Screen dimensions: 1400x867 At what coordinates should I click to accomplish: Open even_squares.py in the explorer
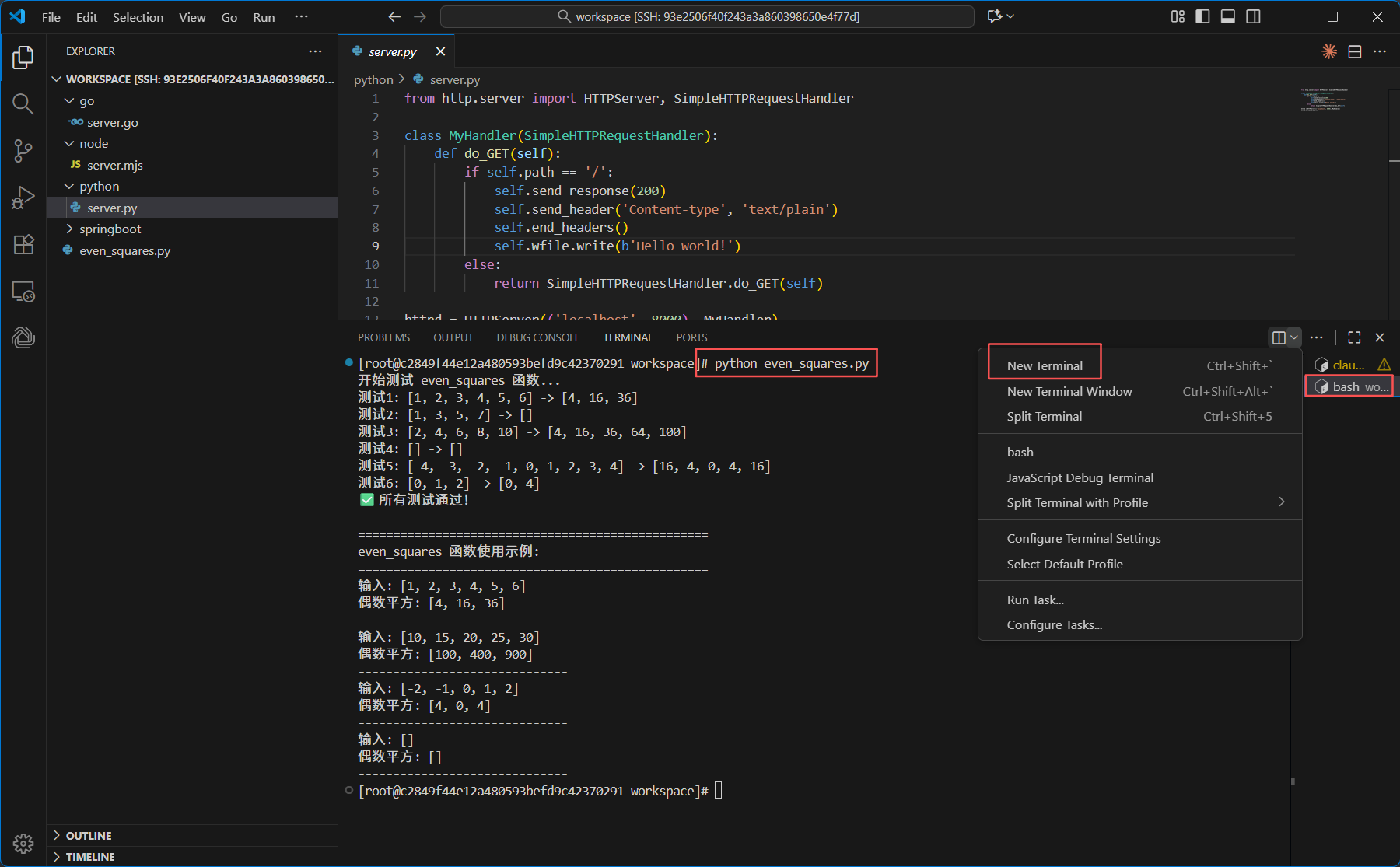coord(124,251)
